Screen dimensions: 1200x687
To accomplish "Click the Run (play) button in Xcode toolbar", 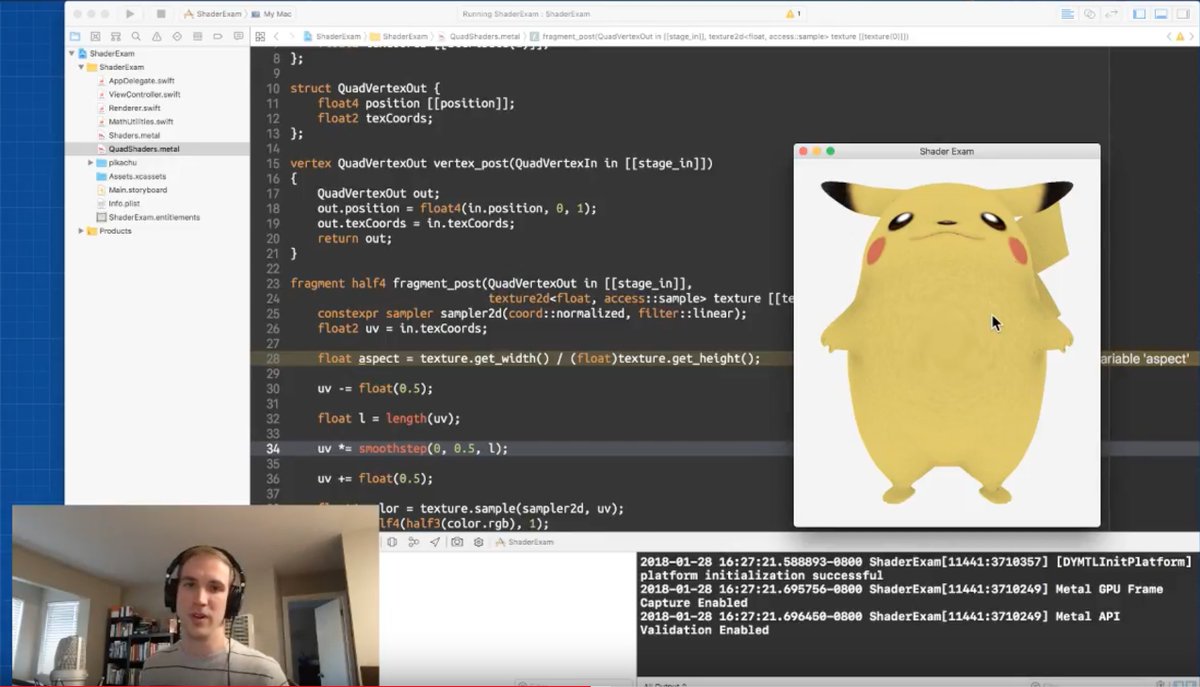I will pyautogui.click(x=130, y=14).
